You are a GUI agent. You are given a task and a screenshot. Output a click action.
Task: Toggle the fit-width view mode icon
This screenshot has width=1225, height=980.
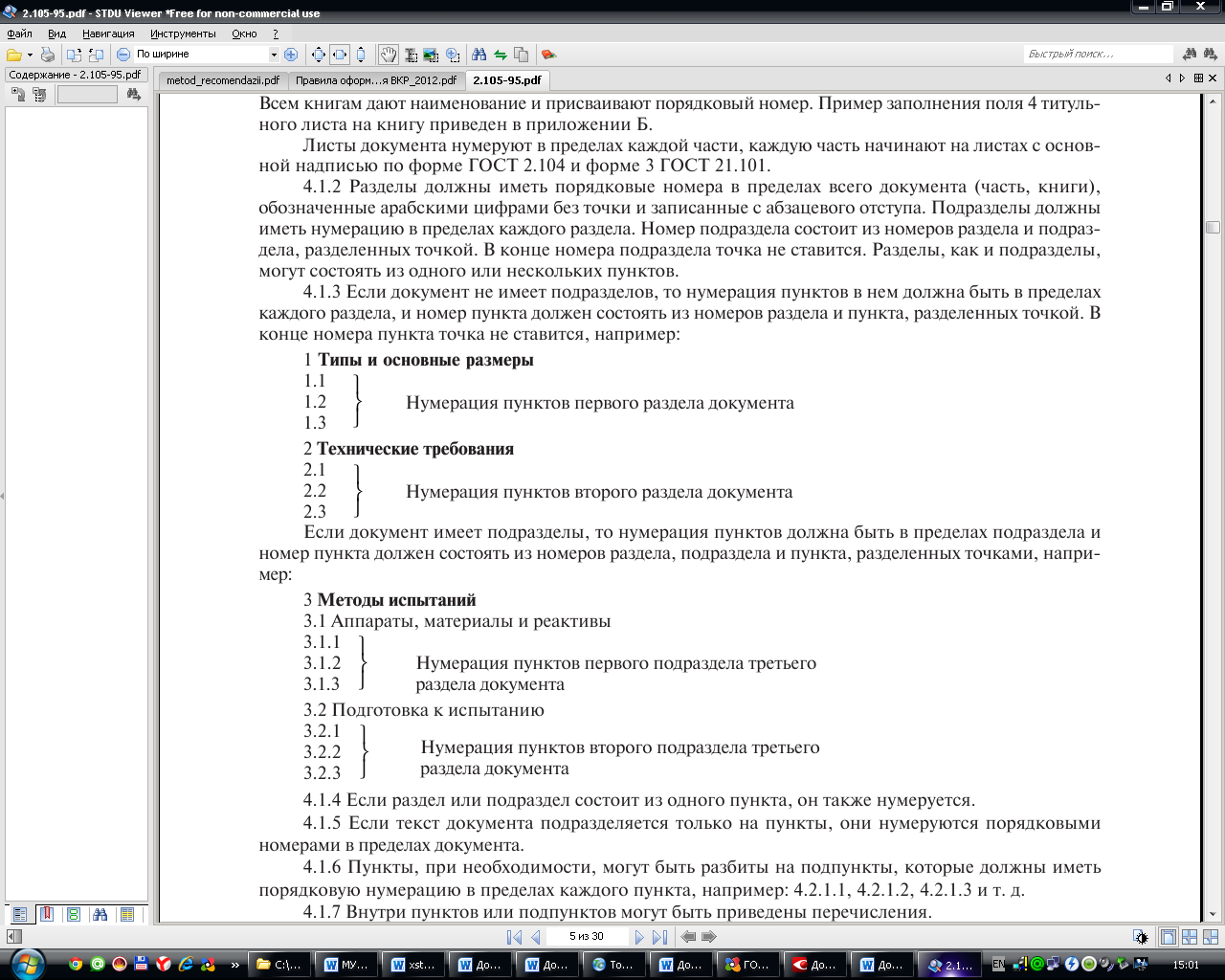[x=340, y=55]
